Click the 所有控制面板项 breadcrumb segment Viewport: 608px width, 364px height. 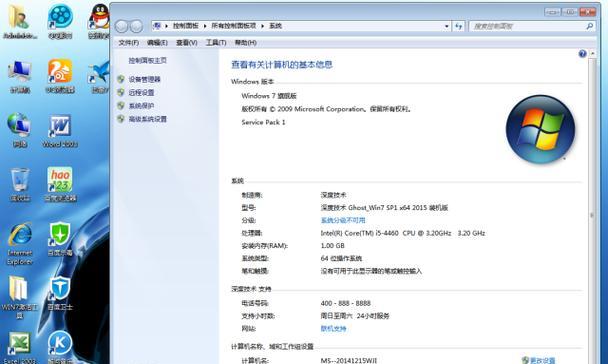(234, 26)
